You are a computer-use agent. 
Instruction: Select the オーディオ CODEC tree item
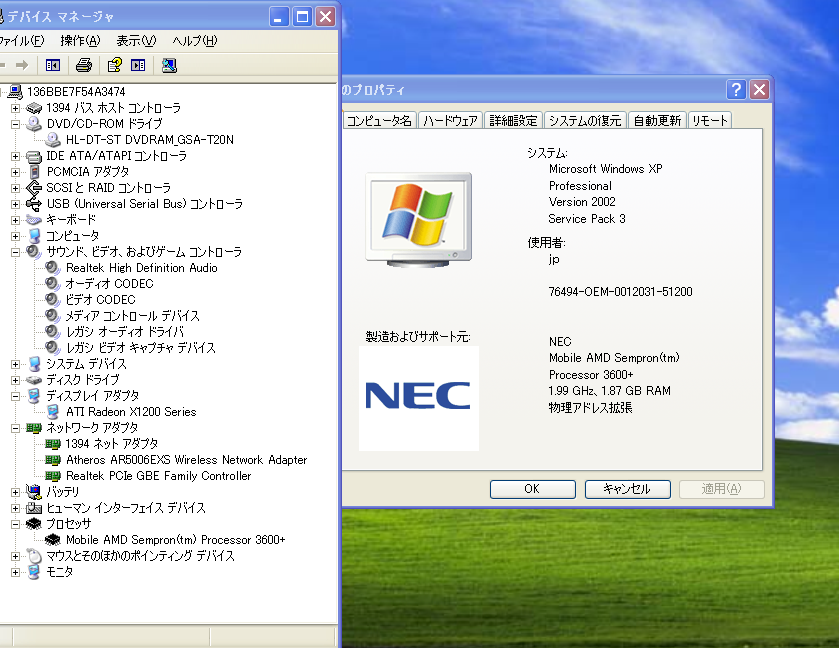[x=109, y=284]
